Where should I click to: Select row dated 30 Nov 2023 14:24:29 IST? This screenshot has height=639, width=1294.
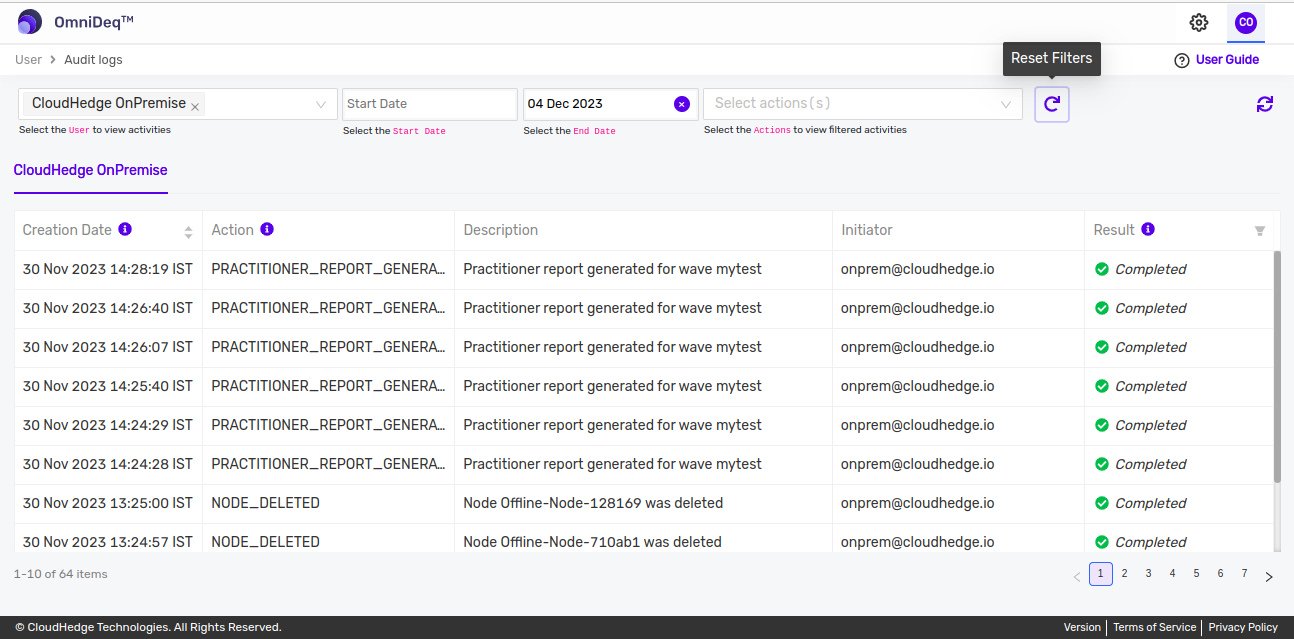644,425
